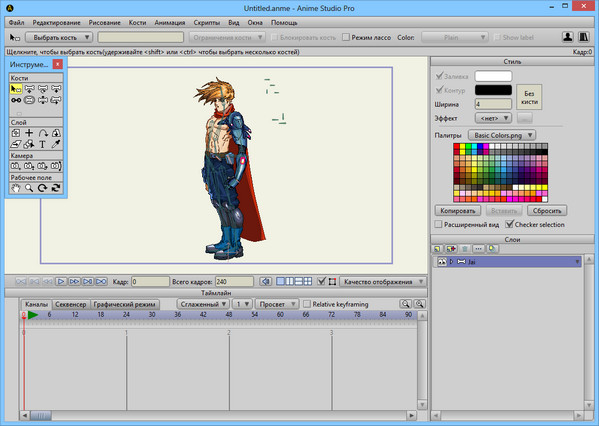Click the Всего кадров field showing 240
Screen dimensions: 599x426
[x=234, y=282]
